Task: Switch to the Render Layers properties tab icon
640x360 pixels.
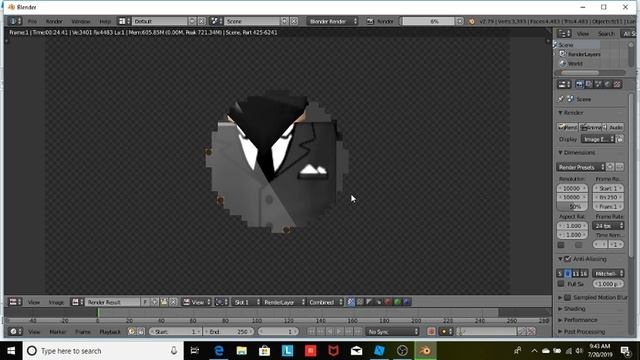Action: click(x=589, y=84)
